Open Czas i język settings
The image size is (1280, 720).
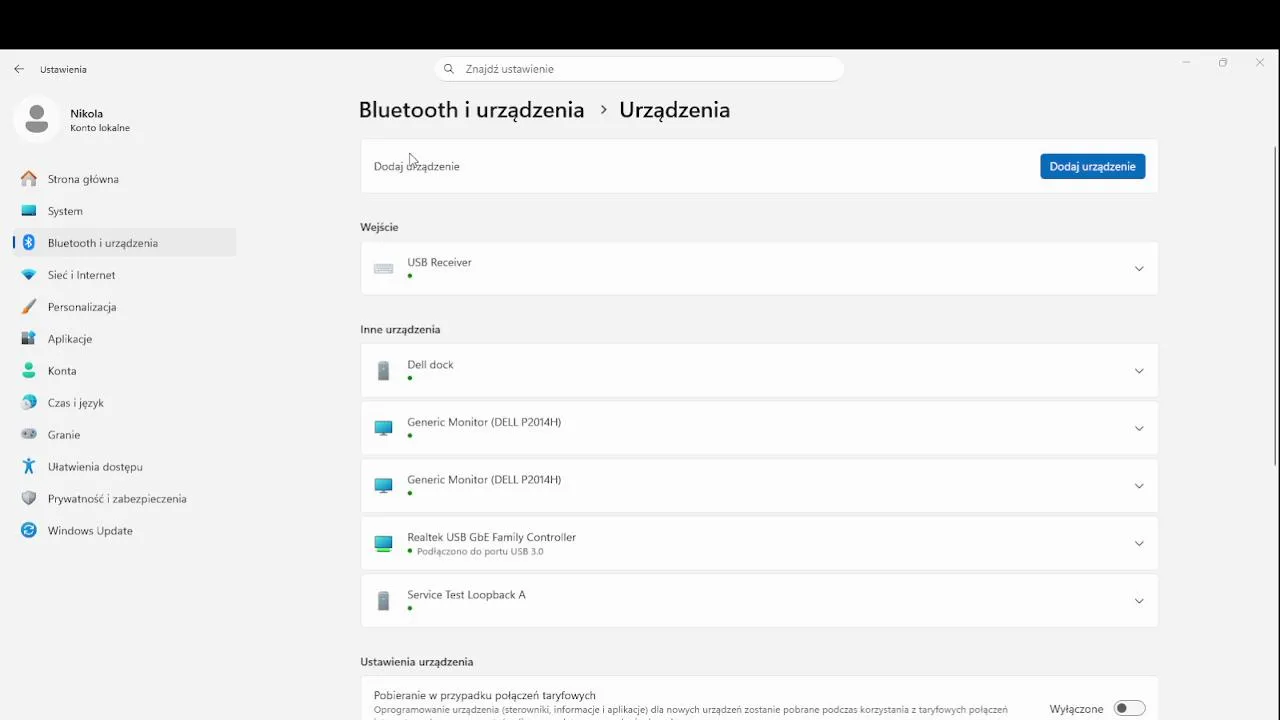[125, 403]
